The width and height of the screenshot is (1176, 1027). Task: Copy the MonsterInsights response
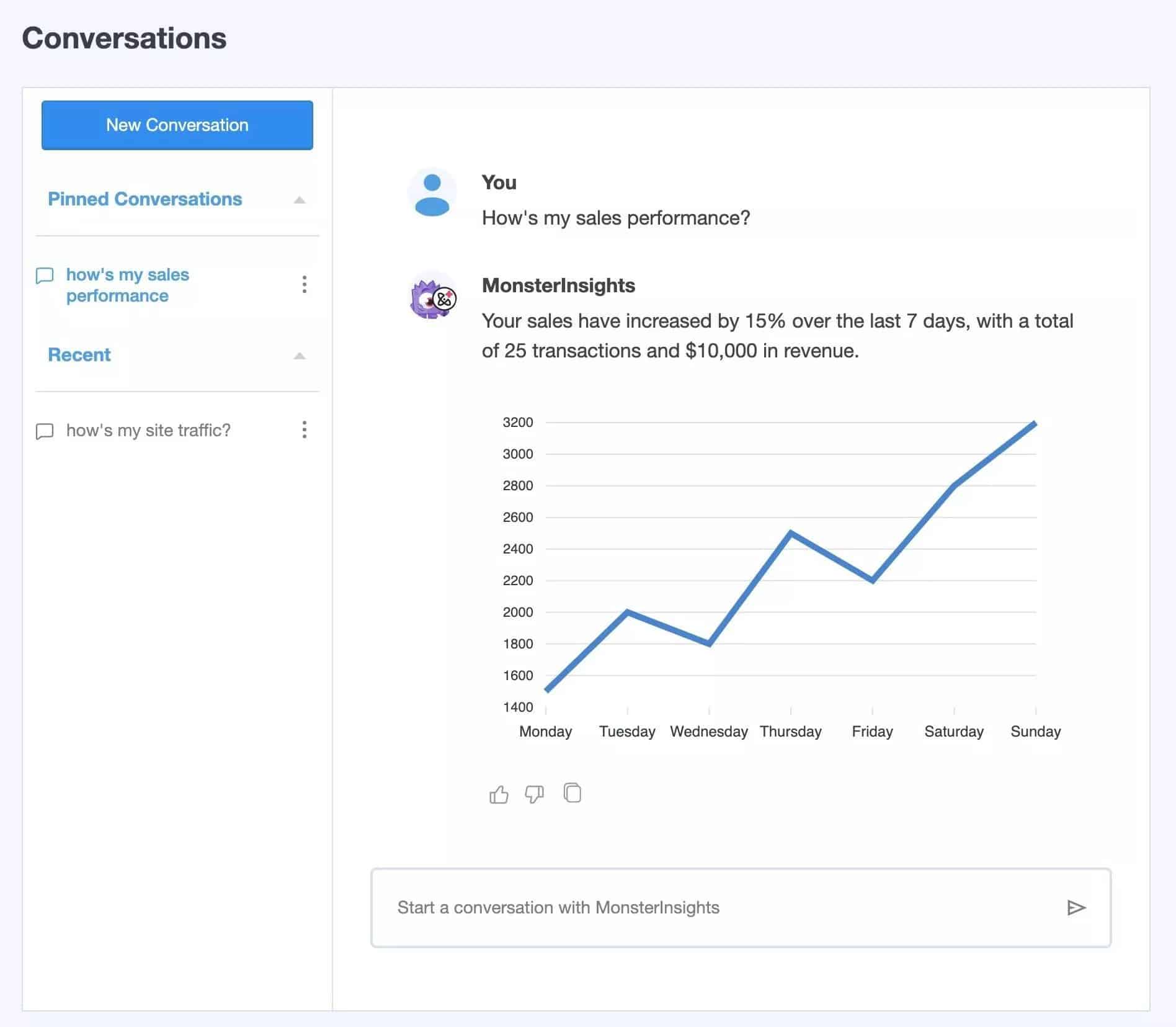(x=572, y=793)
